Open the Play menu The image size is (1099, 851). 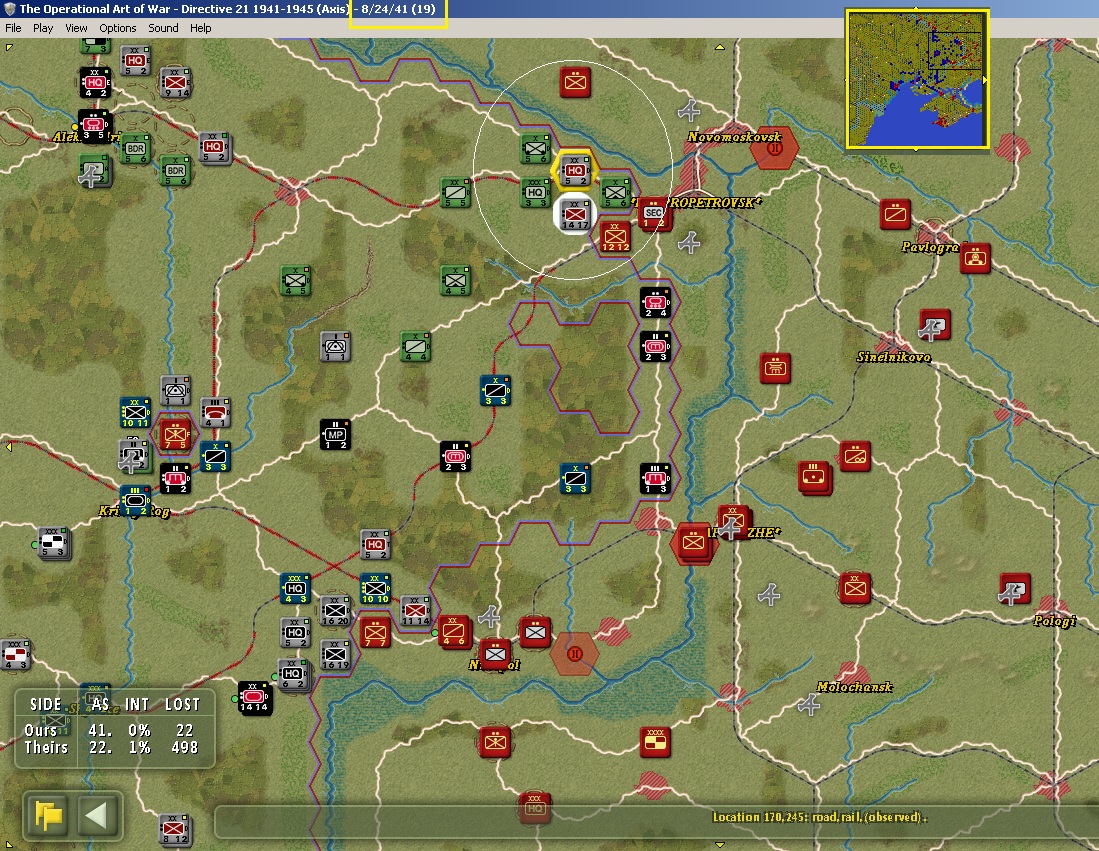[x=43, y=28]
